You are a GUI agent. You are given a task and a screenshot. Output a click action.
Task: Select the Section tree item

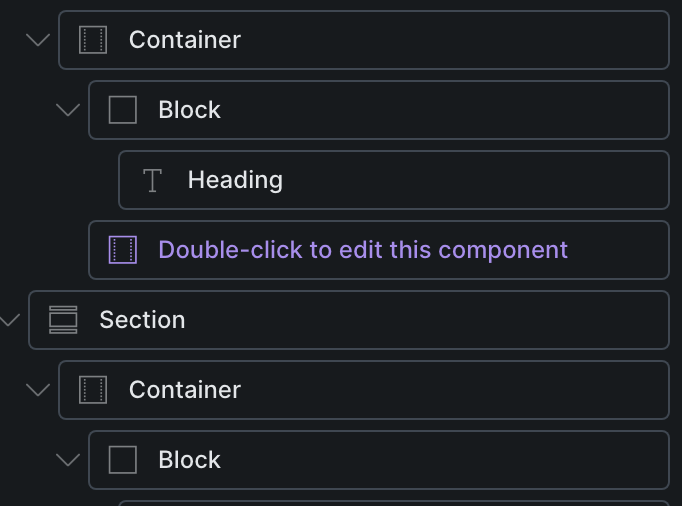(349, 320)
